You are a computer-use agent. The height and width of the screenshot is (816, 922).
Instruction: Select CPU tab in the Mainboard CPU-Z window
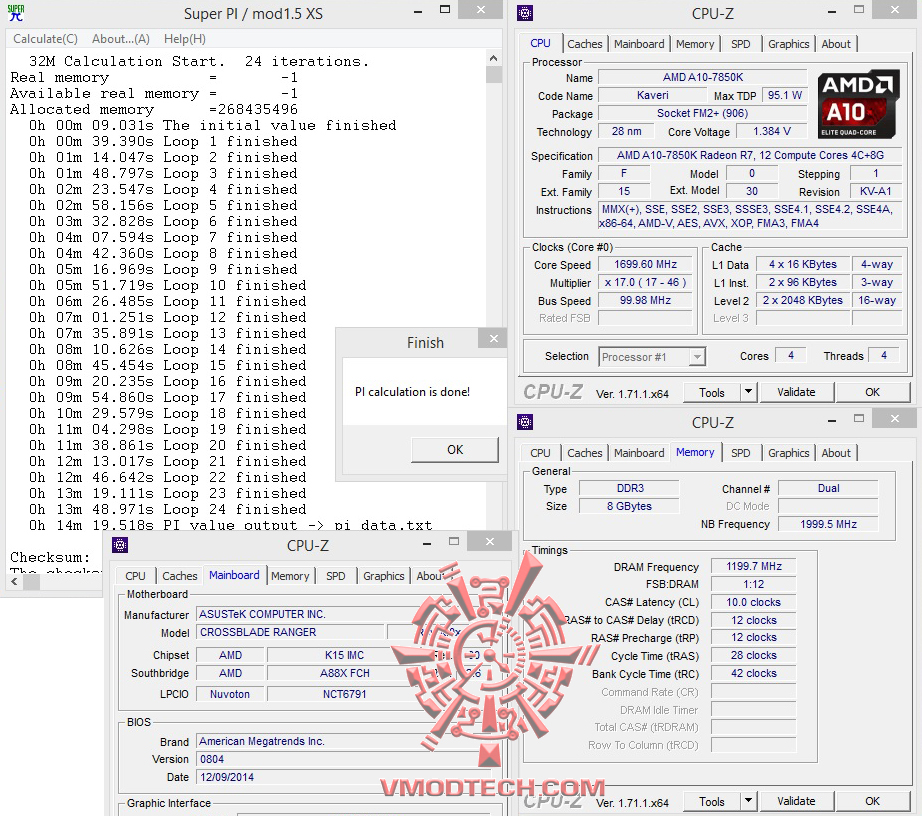135,576
